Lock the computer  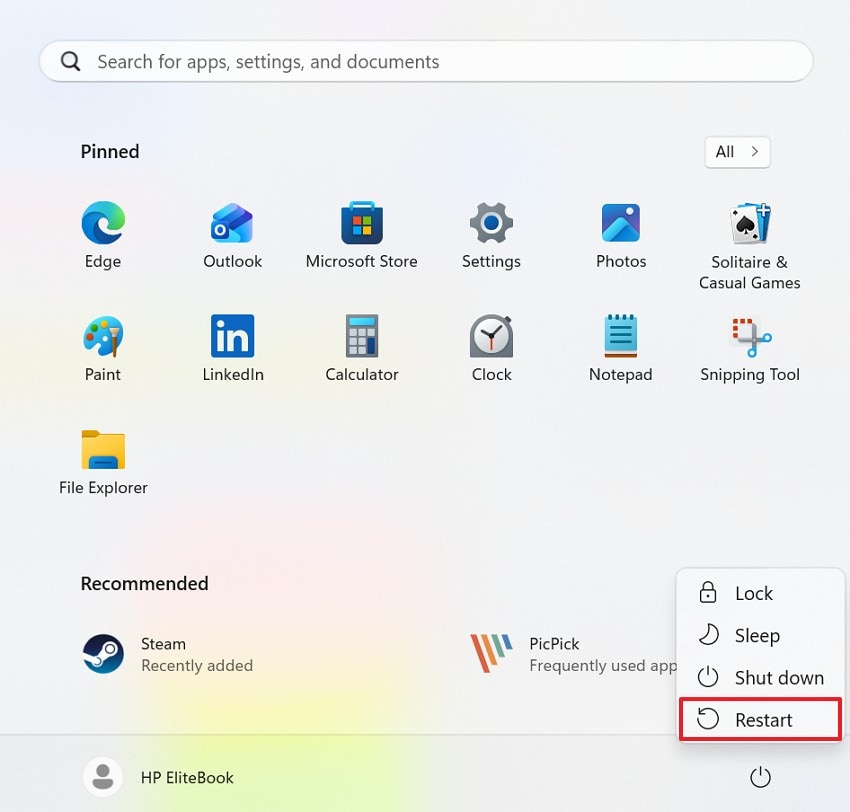754,593
